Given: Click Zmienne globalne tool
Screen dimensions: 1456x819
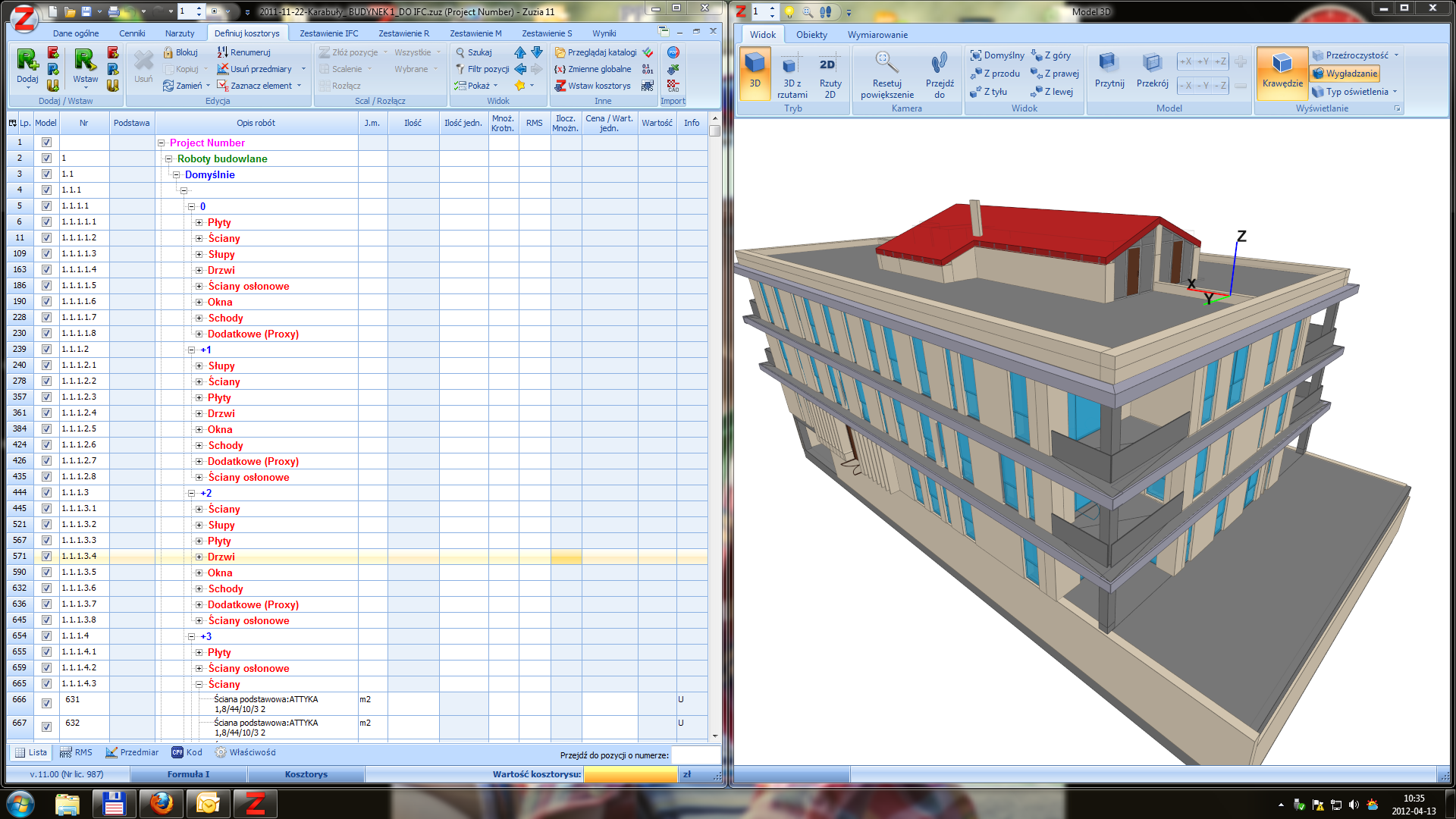Looking at the screenshot, I should (x=592, y=69).
